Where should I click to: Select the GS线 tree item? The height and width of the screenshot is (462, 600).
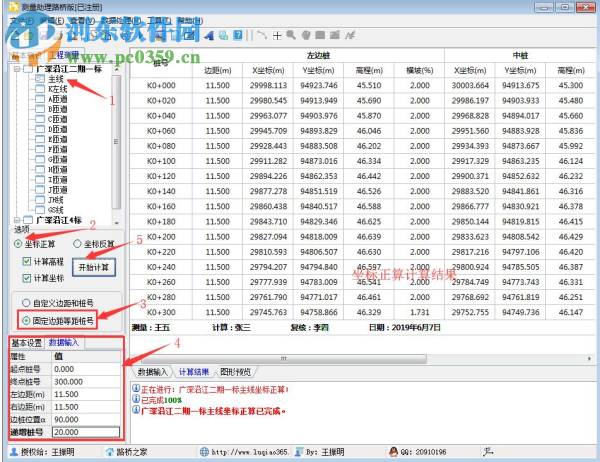click(x=55, y=210)
